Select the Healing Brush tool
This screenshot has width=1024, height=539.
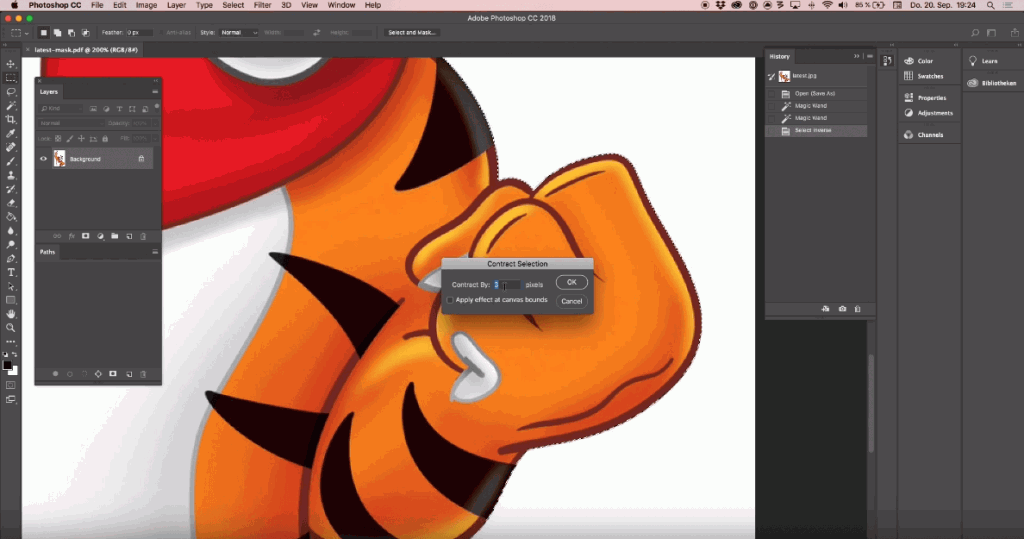pyautogui.click(x=10, y=147)
